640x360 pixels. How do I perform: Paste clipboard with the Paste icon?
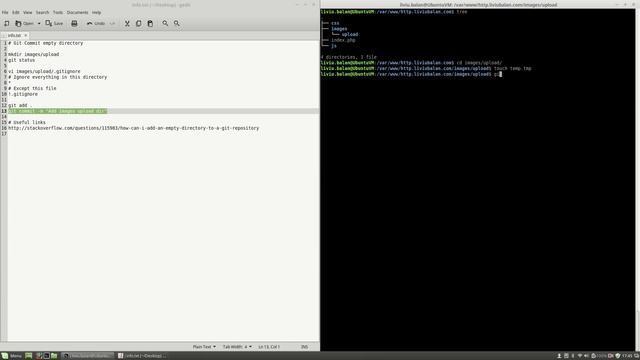[x=150, y=24]
